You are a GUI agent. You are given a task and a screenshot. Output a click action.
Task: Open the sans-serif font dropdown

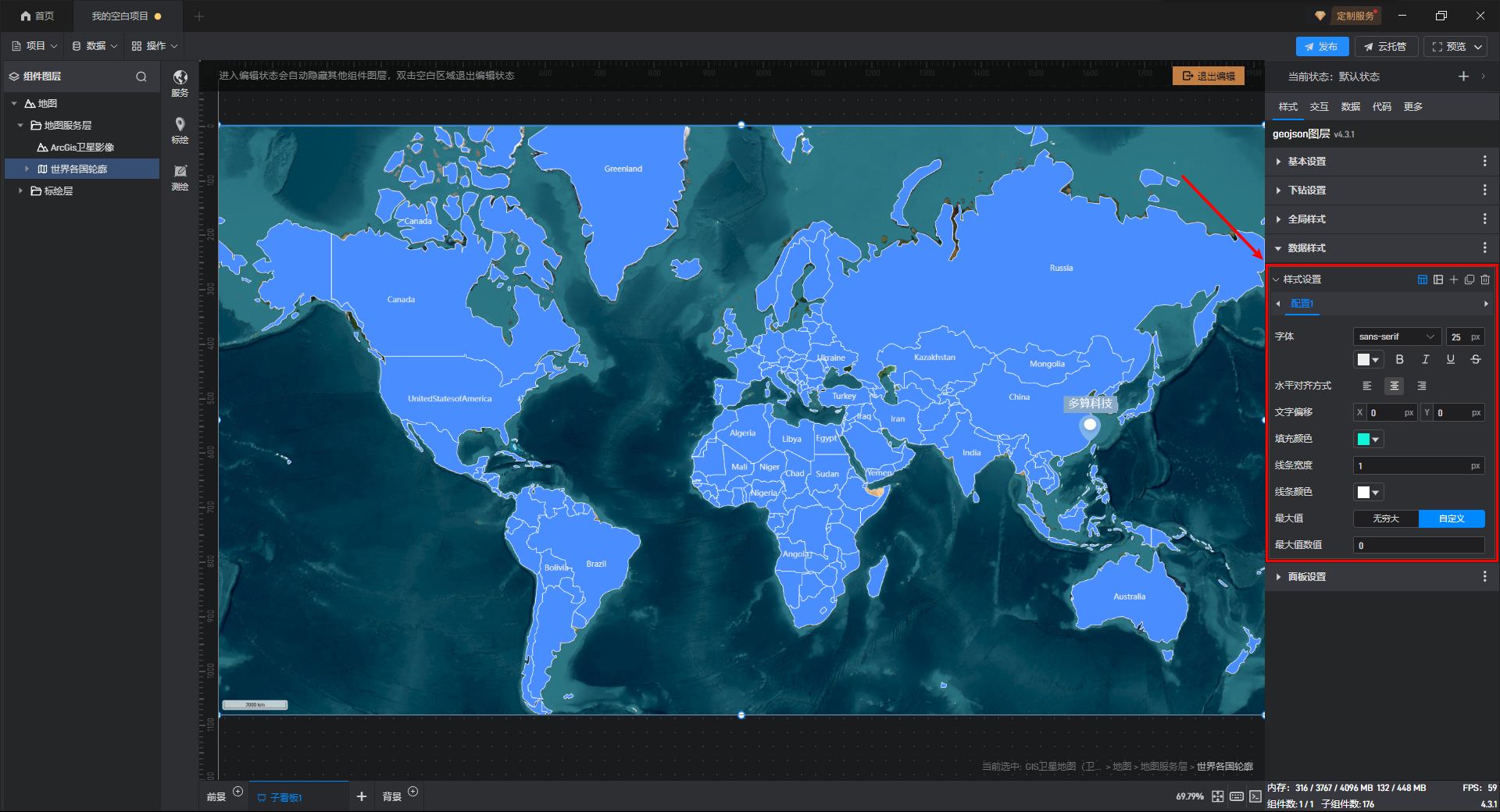(x=1397, y=337)
